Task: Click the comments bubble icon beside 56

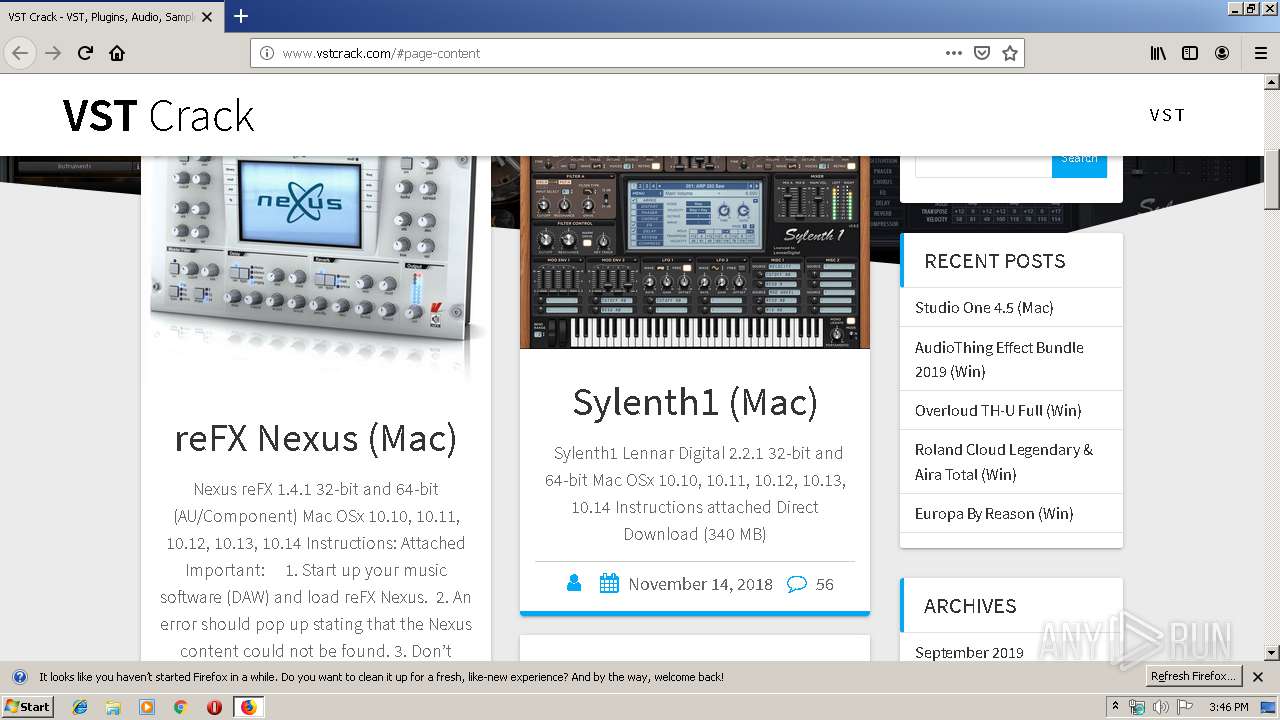Action: point(797,584)
